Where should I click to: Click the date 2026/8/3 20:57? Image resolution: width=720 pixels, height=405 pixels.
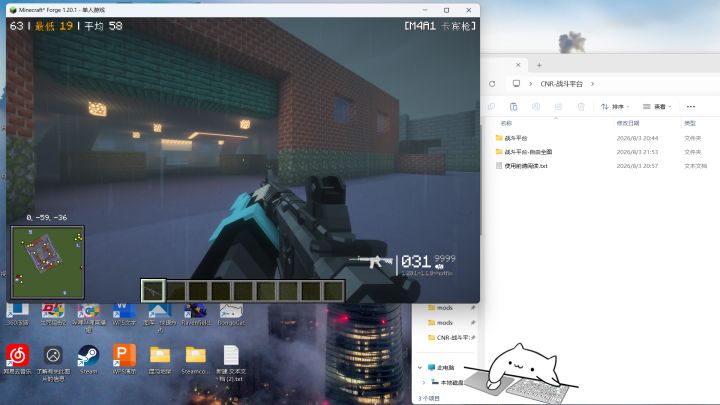coord(637,166)
